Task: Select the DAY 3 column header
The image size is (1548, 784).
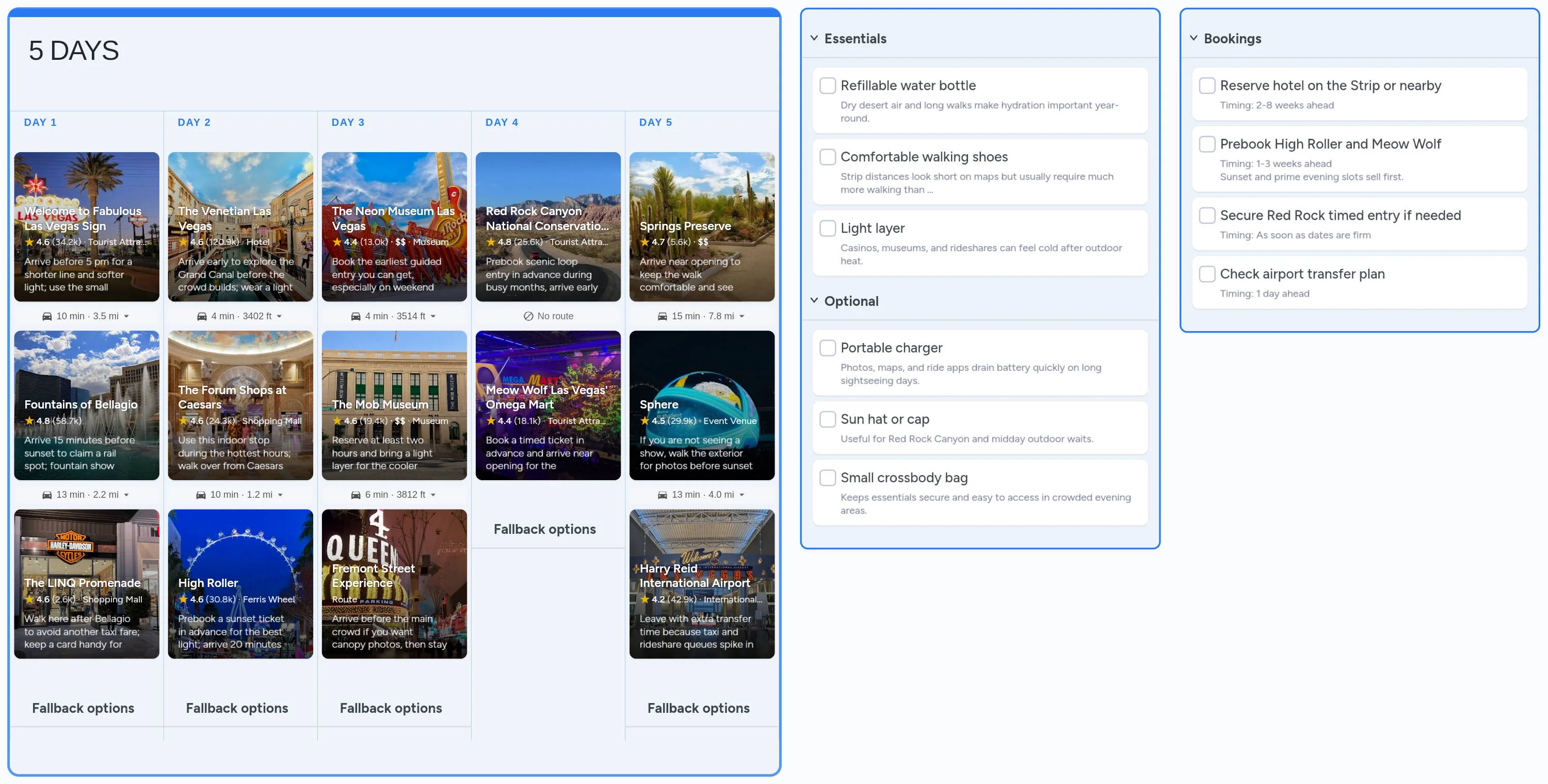Action: pos(348,123)
